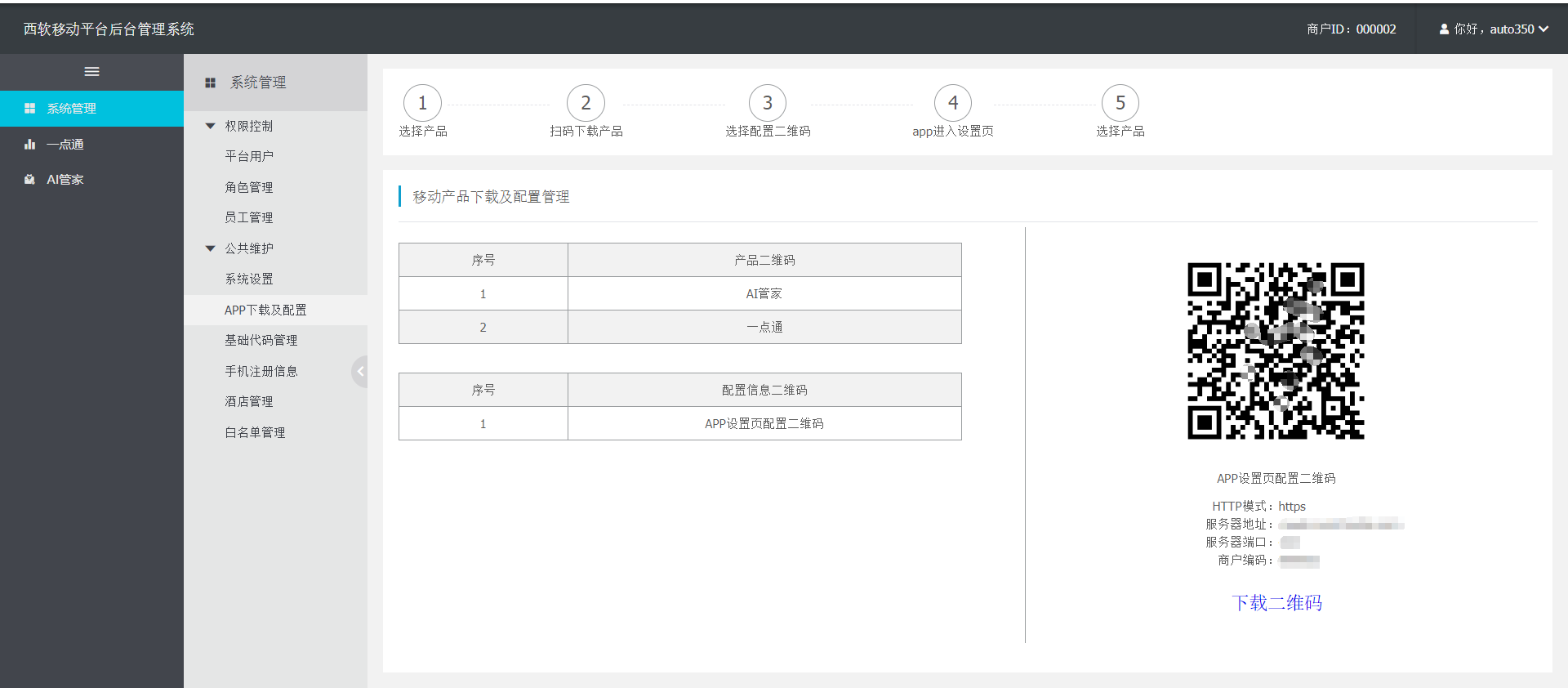Click the 系统管理 header grid icon
This screenshot has height=688, width=1568.
click(x=210, y=83)
